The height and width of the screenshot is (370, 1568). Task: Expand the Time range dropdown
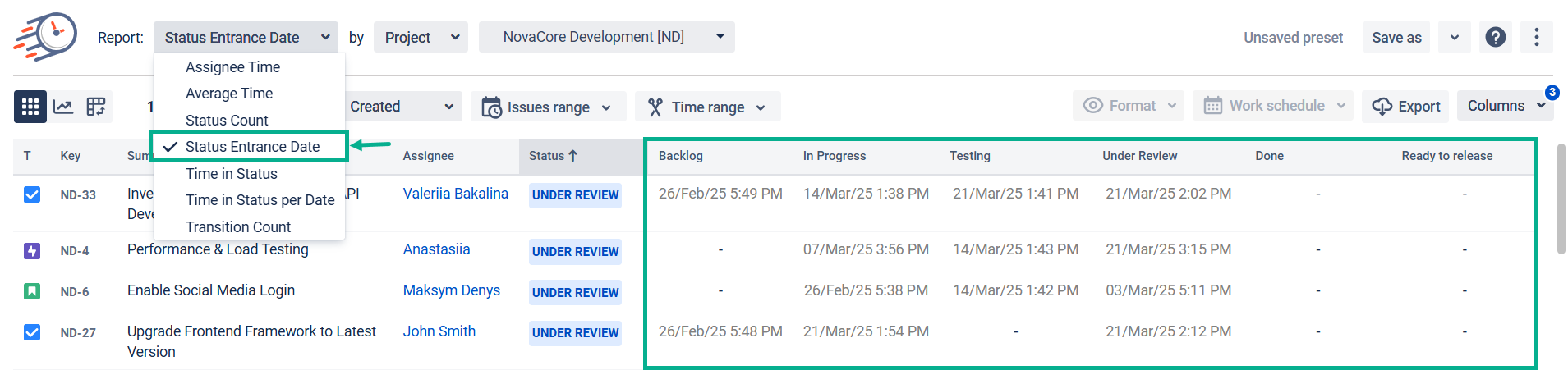[707, 107]
